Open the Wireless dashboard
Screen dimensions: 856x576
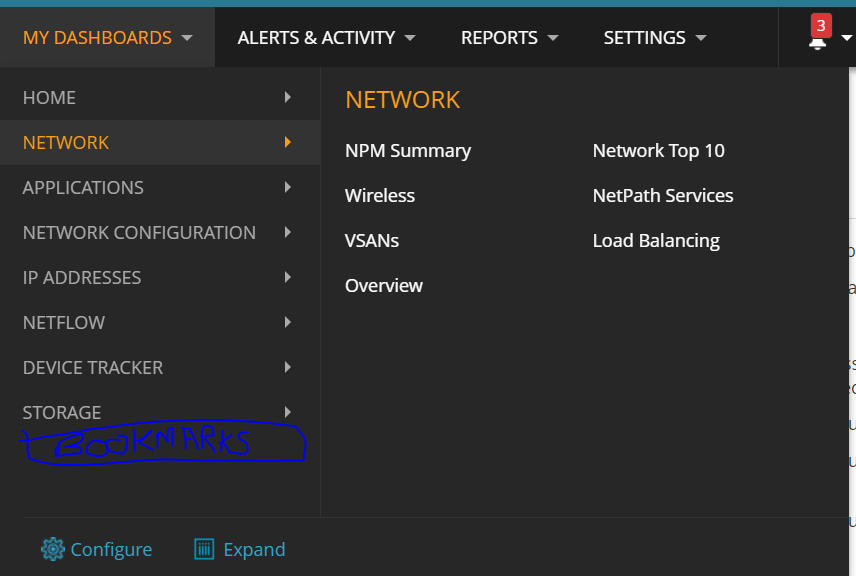(380, 195)
